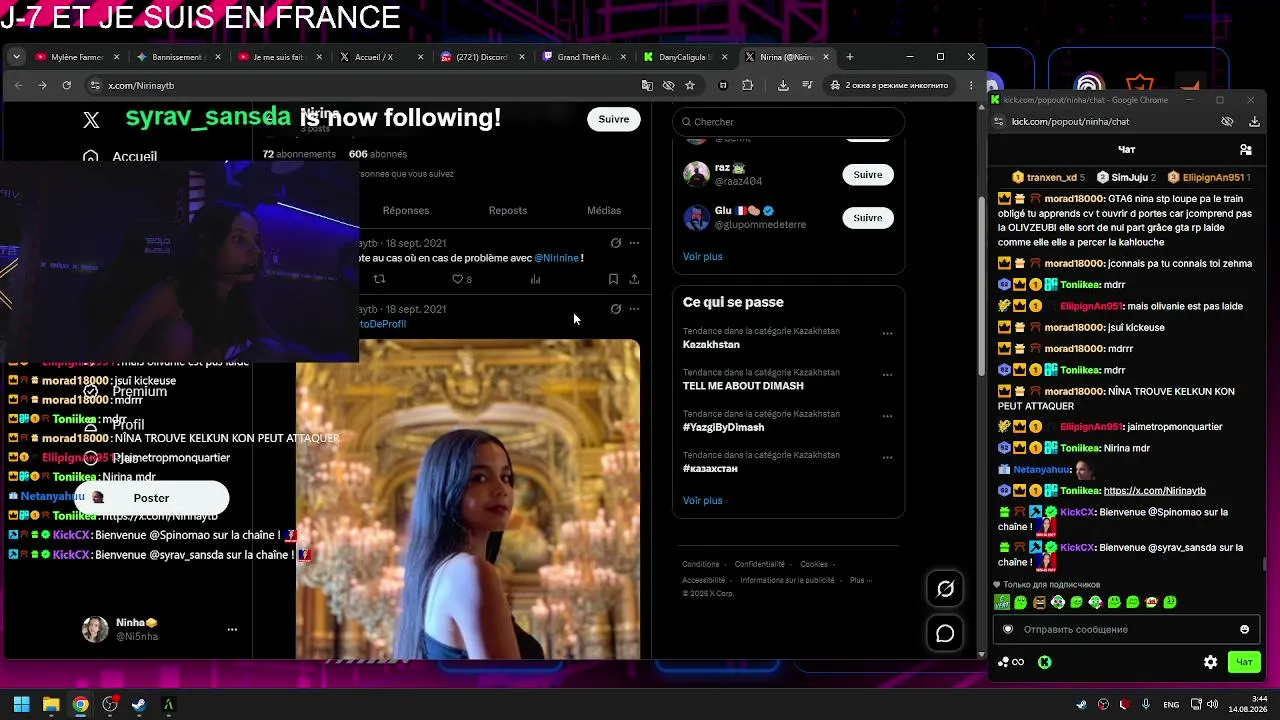Click the OBS icon on the taskbar
1280x720 pixels.
coord(110,704)
